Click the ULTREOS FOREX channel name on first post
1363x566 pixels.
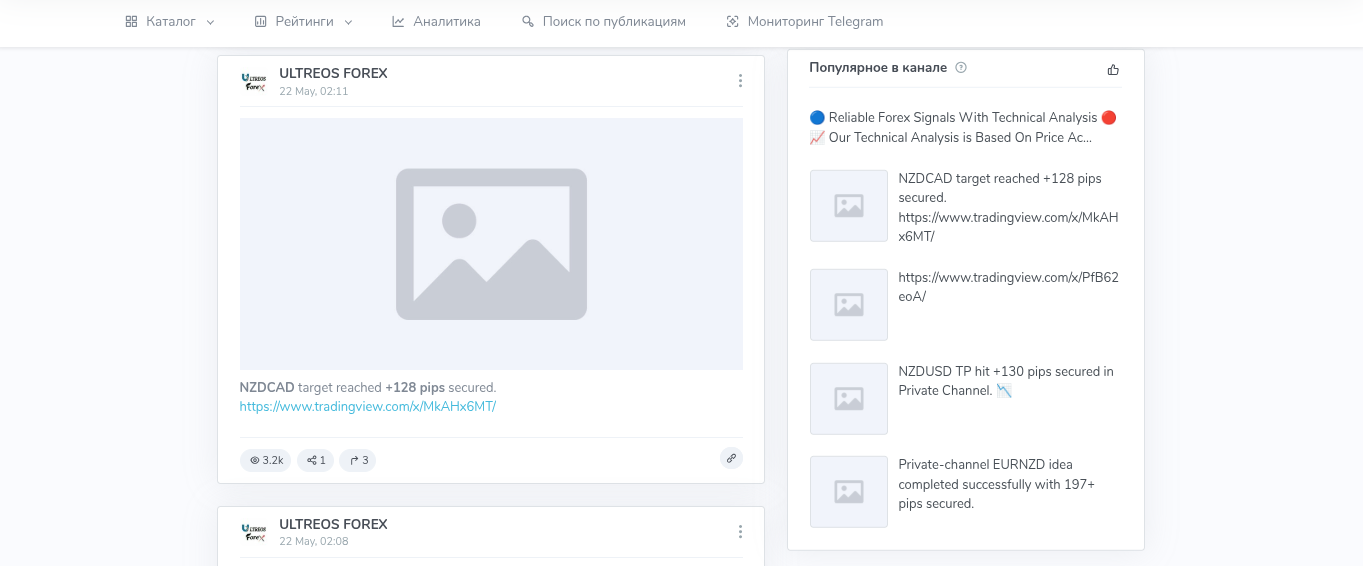(x=333, y=73)
